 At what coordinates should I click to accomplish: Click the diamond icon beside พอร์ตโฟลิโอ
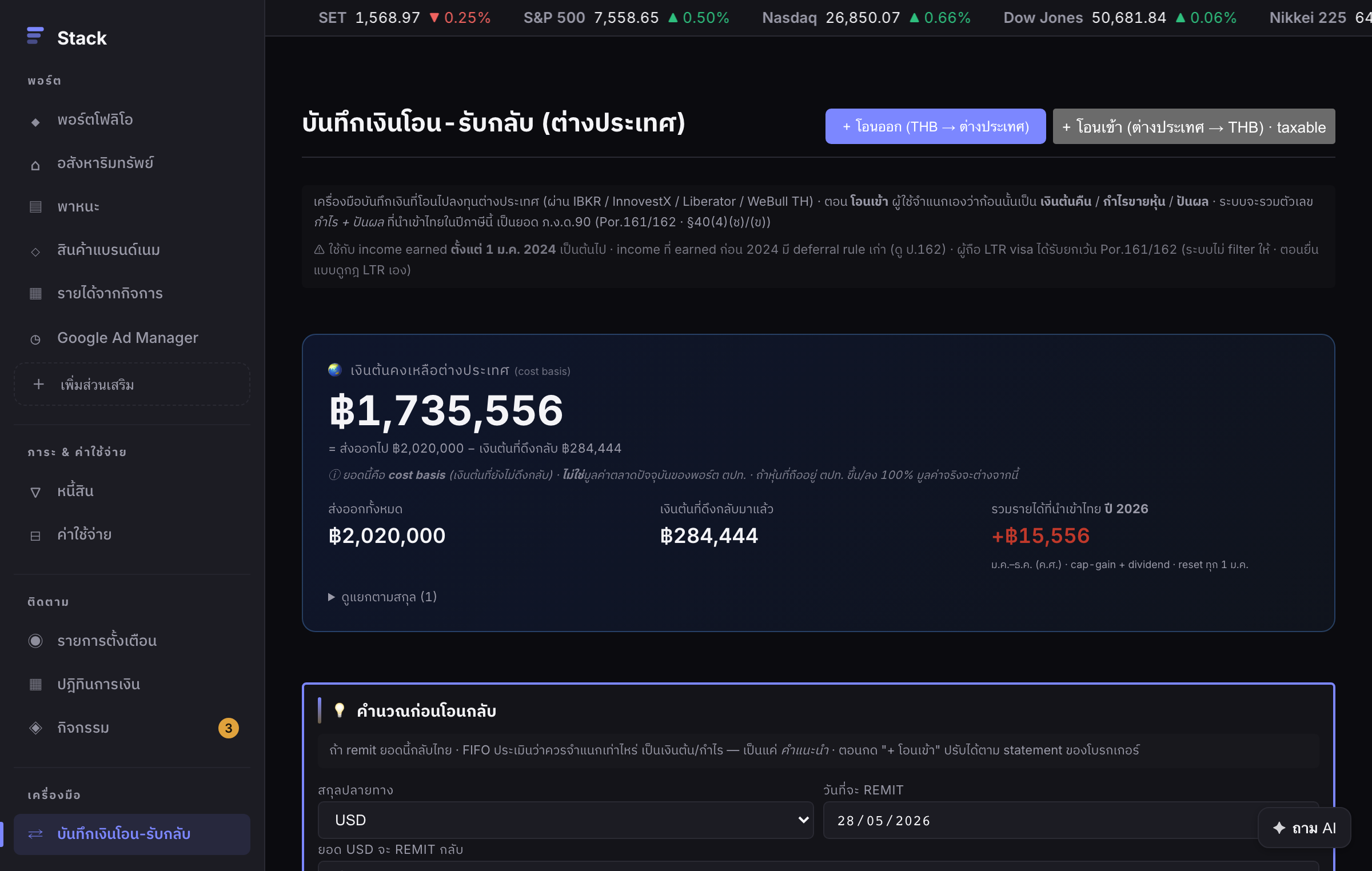coord(35,122)
